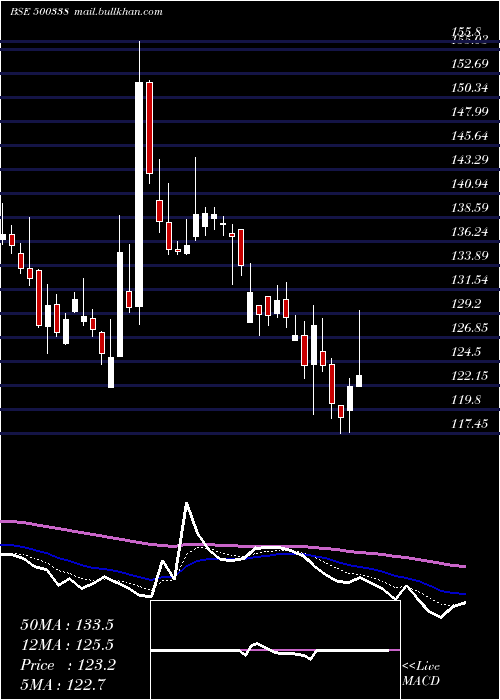The width and height of the screenshot is (500, 700).
Task: Click inside the MACD indicator panel
Action: [x=275, y=650]
